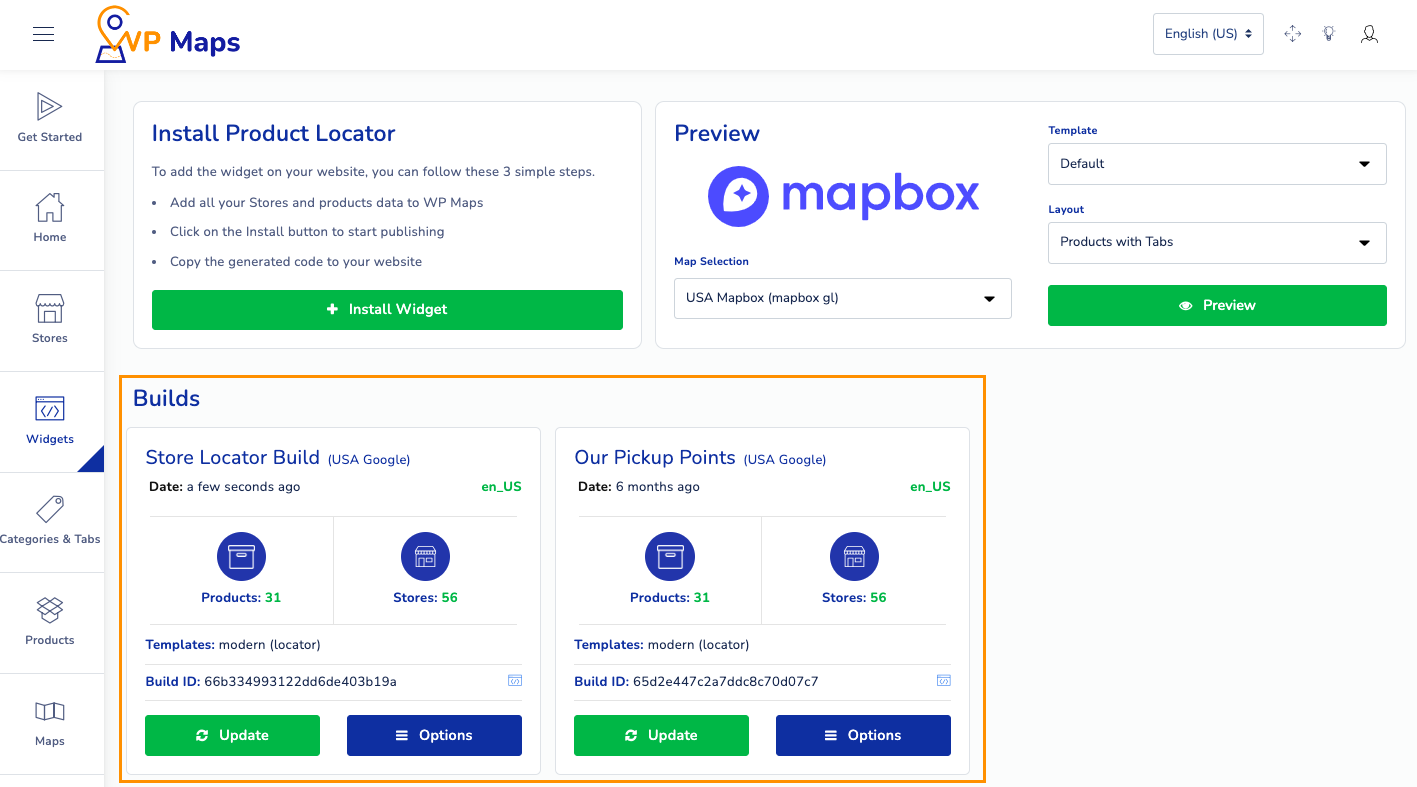
Task: Click the Install Widget button
Action: click(387, 310)
